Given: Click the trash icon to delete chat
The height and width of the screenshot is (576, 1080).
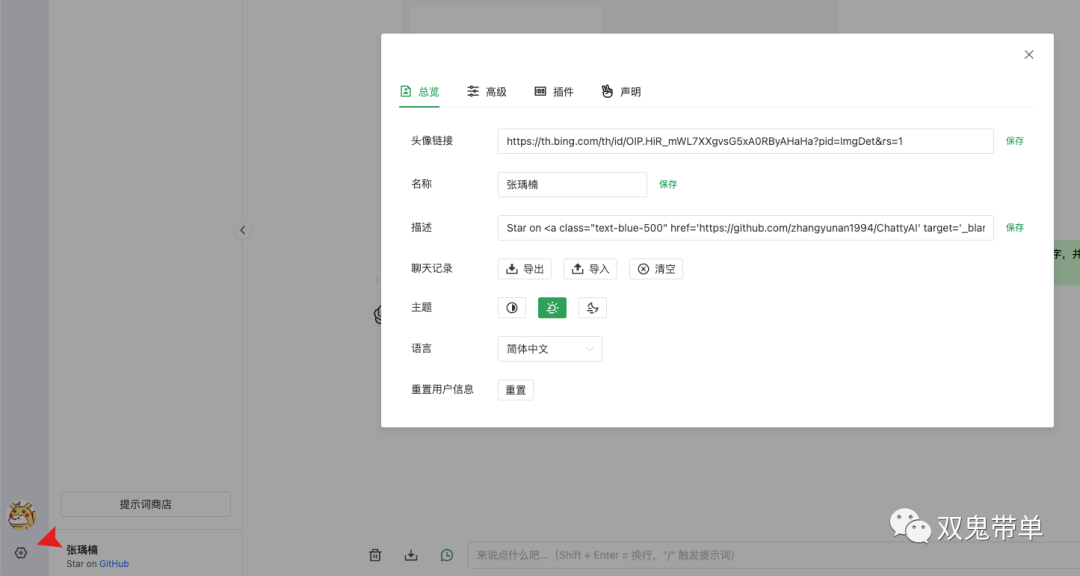Looking at the screenshot, I should point(375,555).
